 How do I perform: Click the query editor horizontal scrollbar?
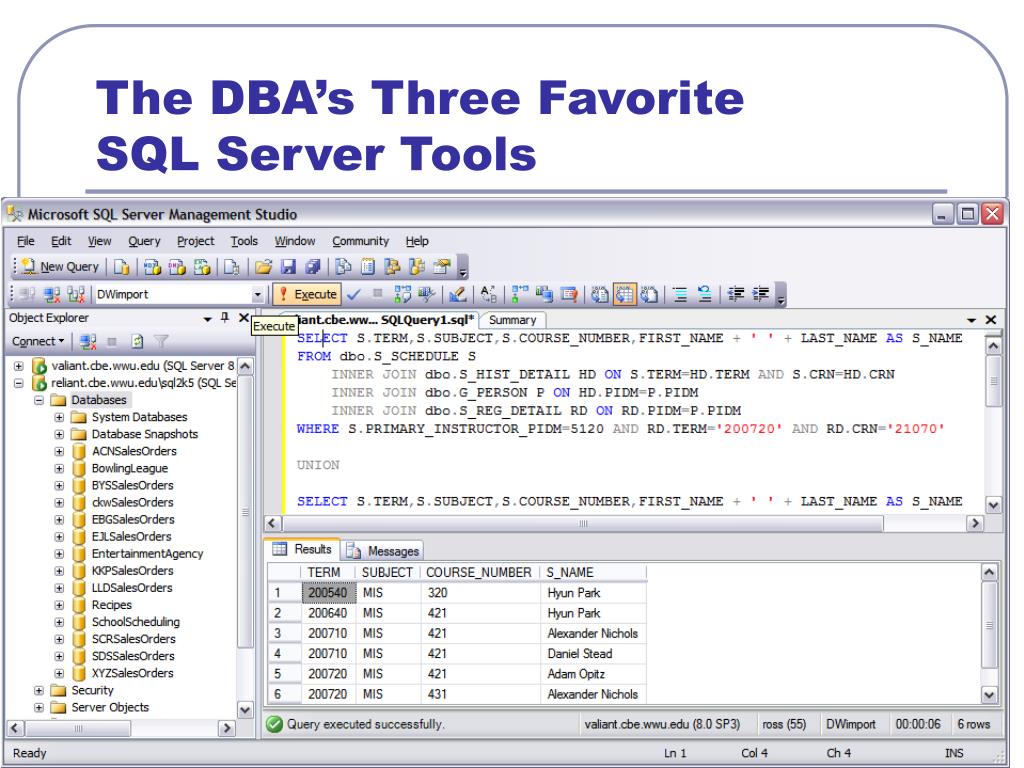[x=583, y=523]
